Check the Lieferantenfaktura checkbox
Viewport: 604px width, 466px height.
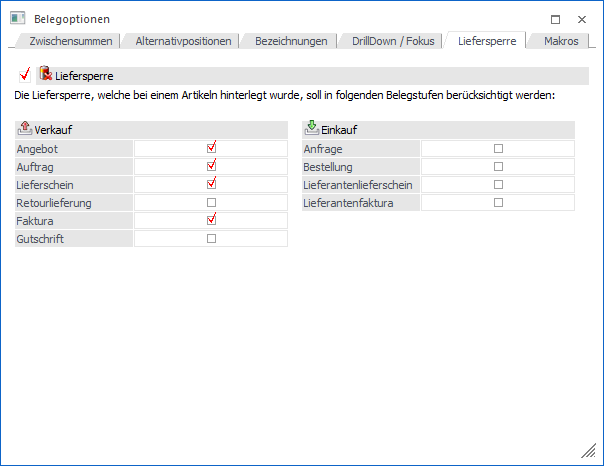(498, 203)
